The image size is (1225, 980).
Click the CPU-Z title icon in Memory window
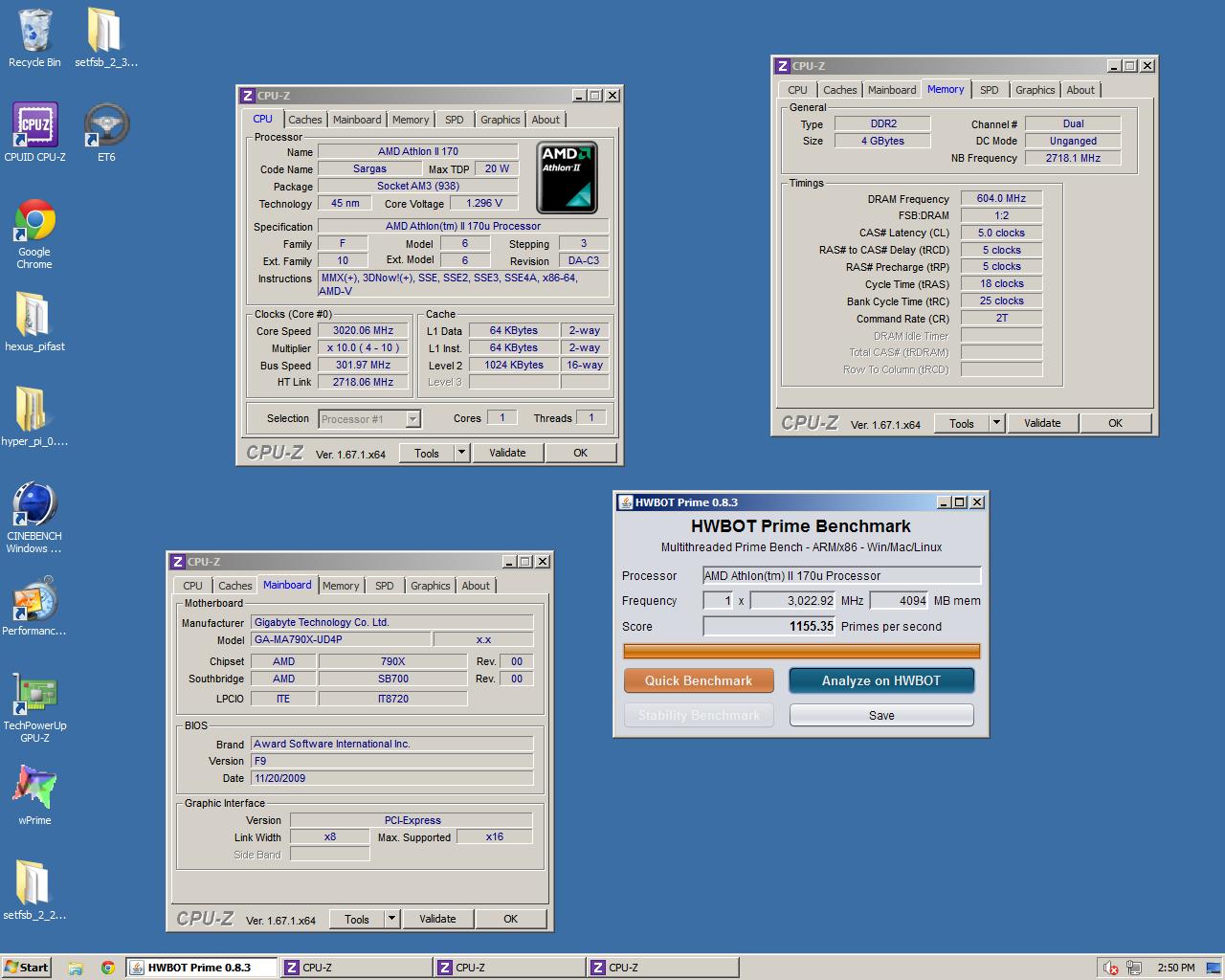(782, 66)
